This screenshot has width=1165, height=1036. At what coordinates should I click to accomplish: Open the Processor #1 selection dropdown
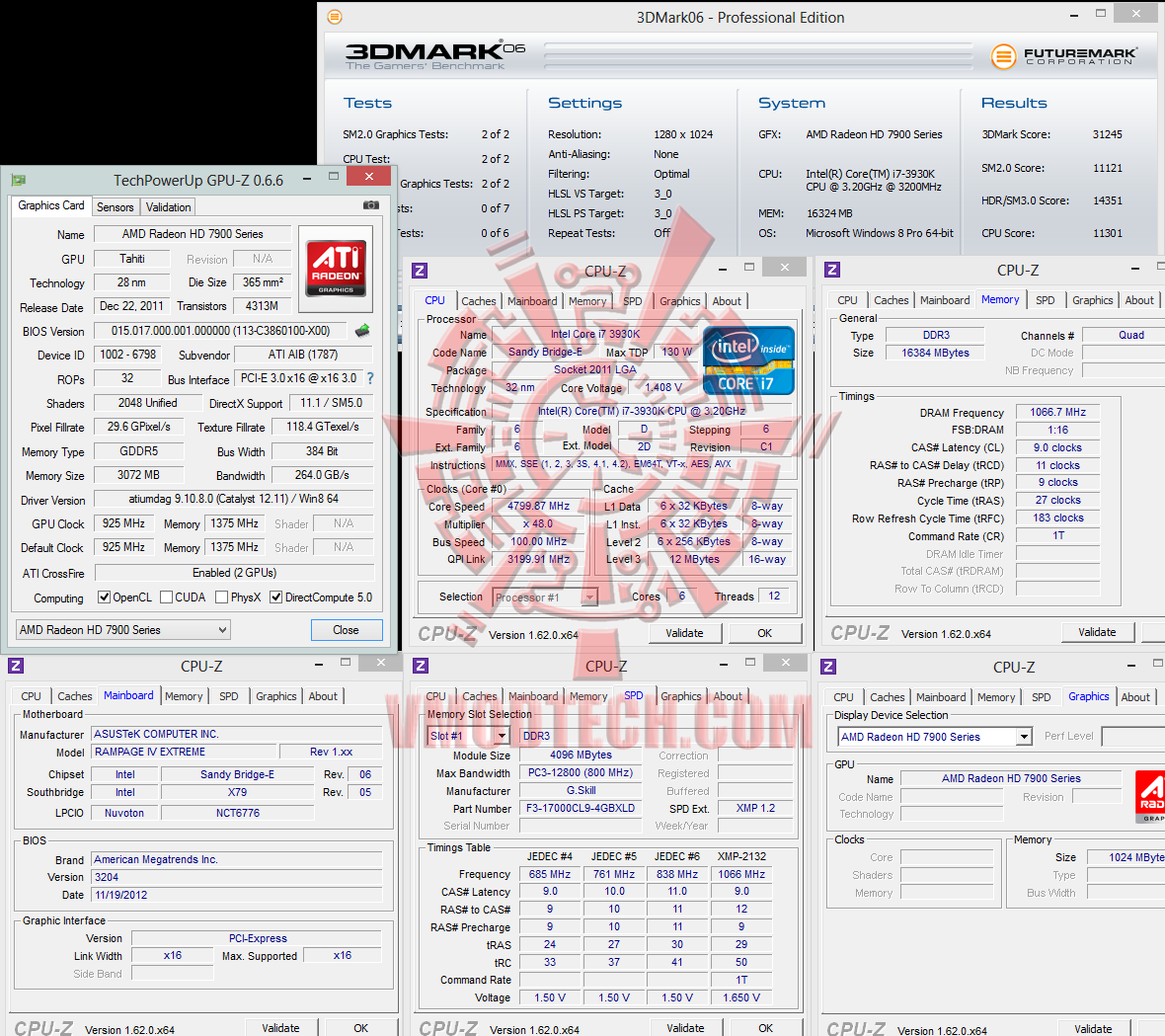(x=545, y=597)
